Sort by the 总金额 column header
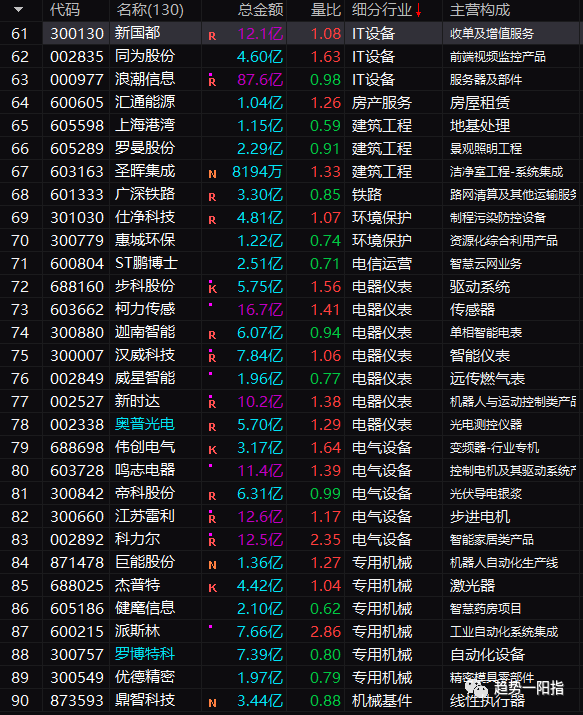Viewport: 583px width, 715px height. click(260, 10)
